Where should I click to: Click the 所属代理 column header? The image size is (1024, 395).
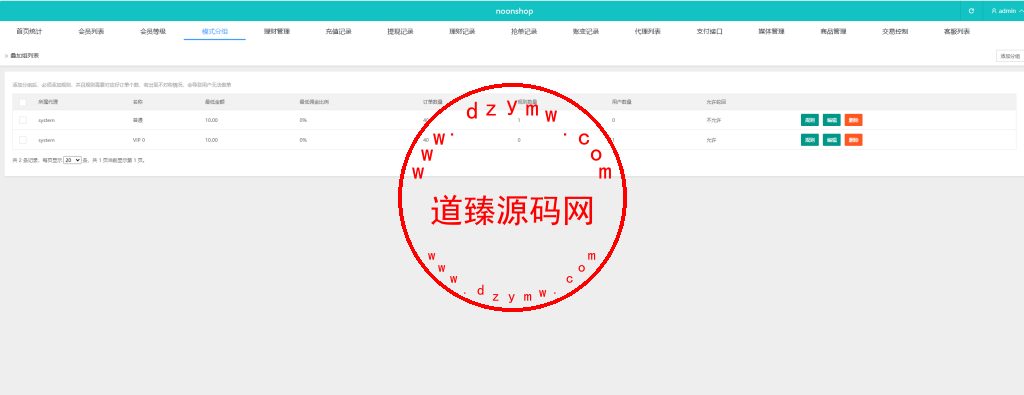[48, 102]
